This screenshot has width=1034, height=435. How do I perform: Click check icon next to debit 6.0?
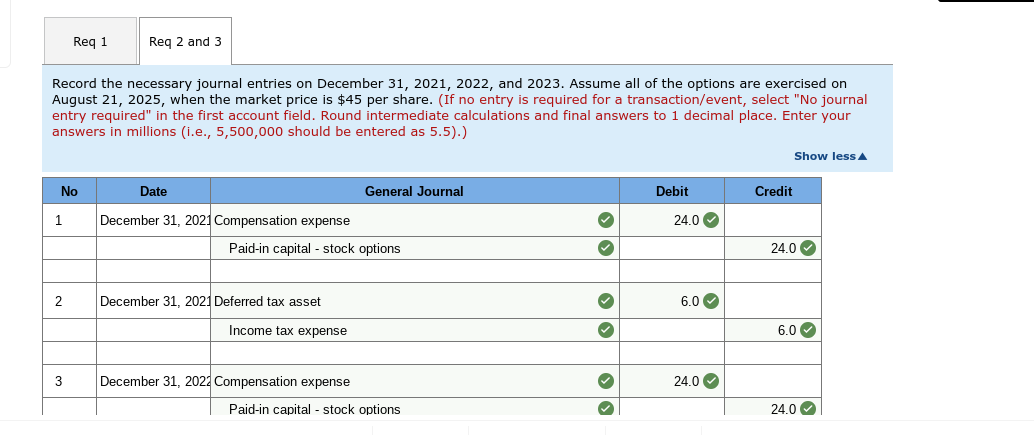[711, 301]
